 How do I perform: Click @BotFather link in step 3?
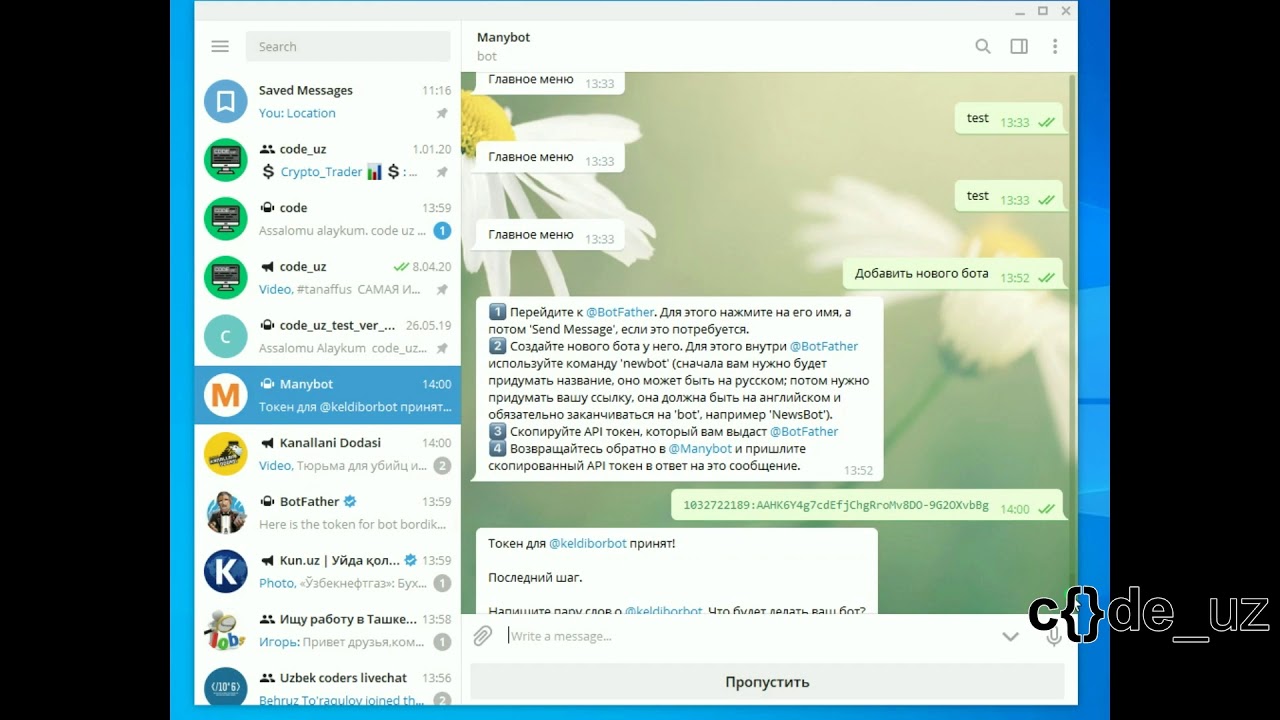pyautogui.click(x=804, y=431)
